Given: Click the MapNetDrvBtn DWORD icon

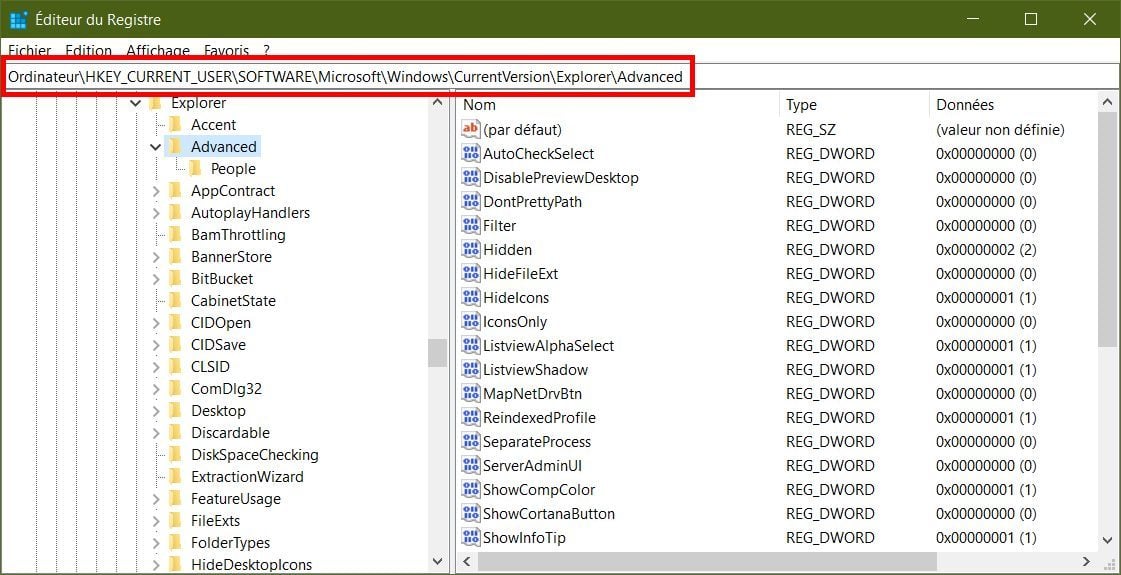Looking at the screenshot, I should pyautogui.click(x=471, y=393).
